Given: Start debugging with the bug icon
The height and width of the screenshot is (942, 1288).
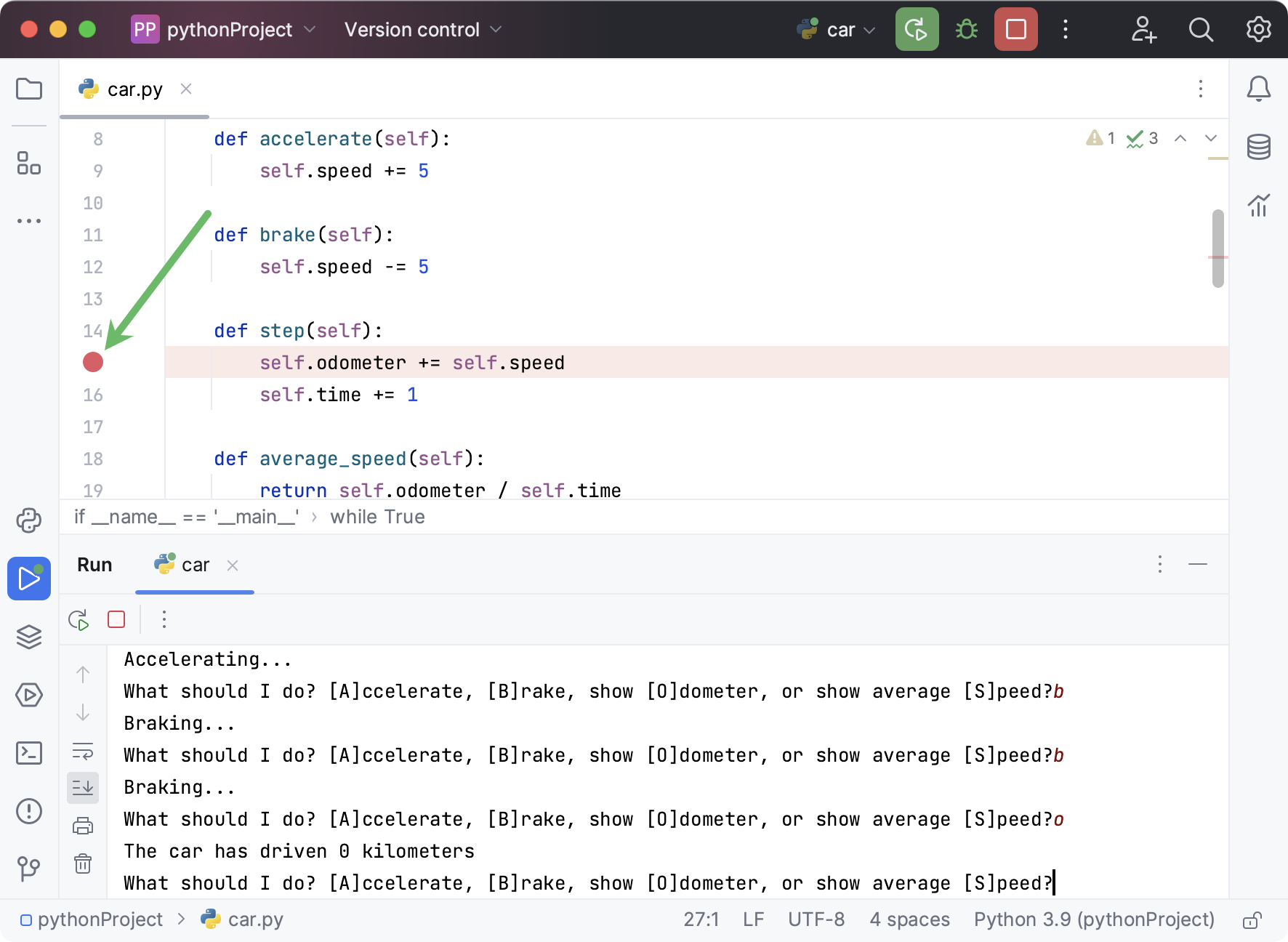Looking at the screenshot, I should tap(967, 29).
